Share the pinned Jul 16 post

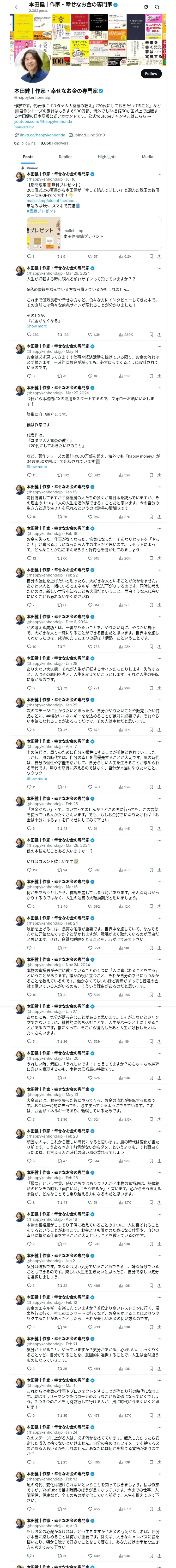click(x=159, y=256)
